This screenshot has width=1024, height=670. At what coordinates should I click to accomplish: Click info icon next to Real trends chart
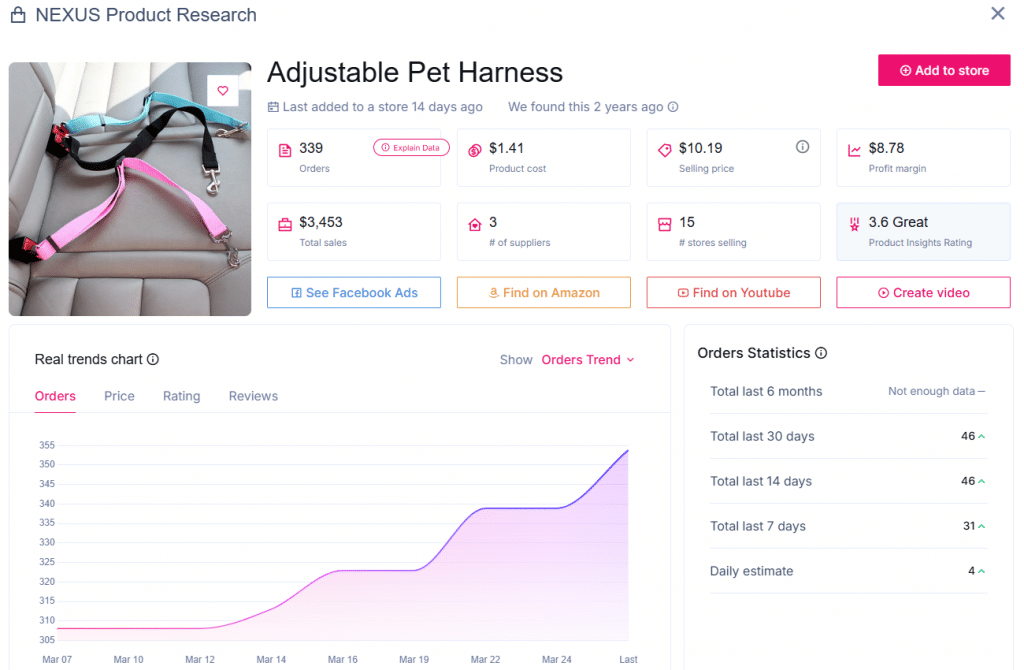click(153, 360)
